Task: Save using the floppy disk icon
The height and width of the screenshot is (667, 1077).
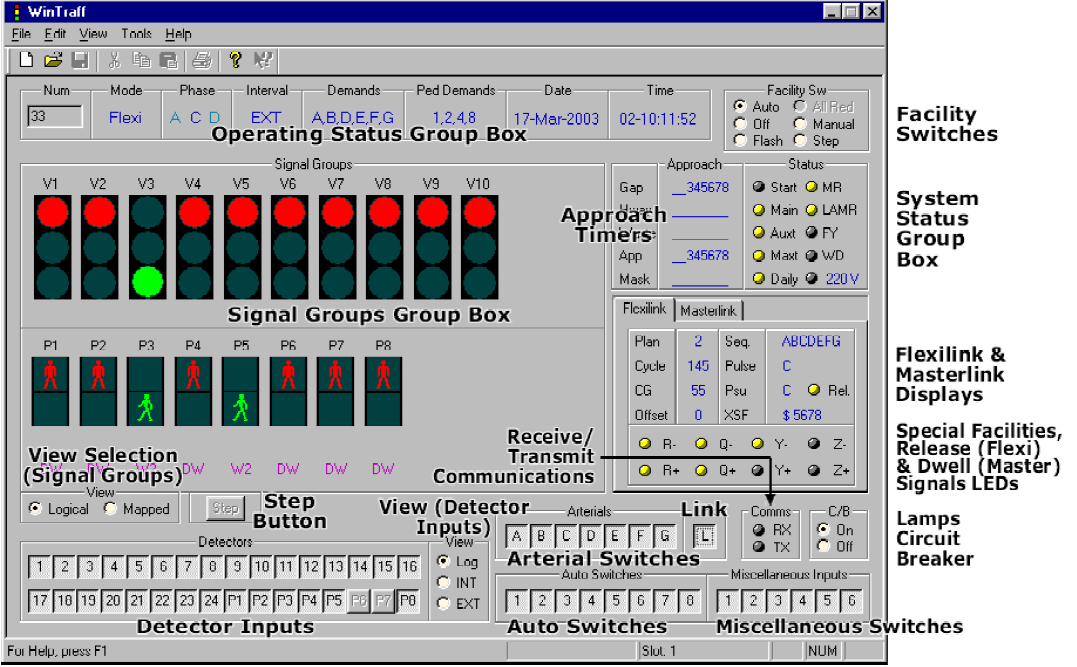Action: coord(80,60)
